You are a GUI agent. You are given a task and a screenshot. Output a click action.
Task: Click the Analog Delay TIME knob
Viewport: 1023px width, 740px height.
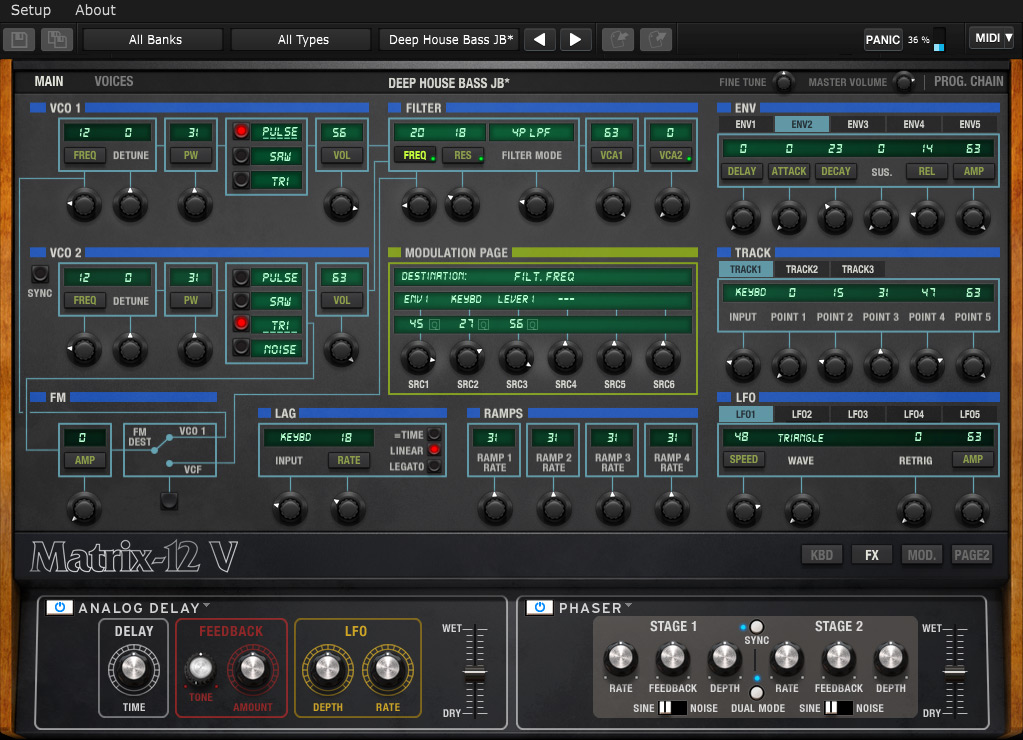134,668
